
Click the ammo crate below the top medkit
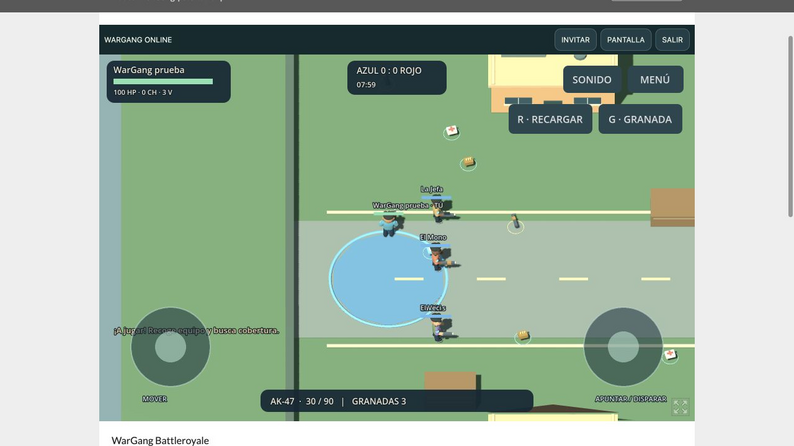pyautogui.click(x=468, y=163)
